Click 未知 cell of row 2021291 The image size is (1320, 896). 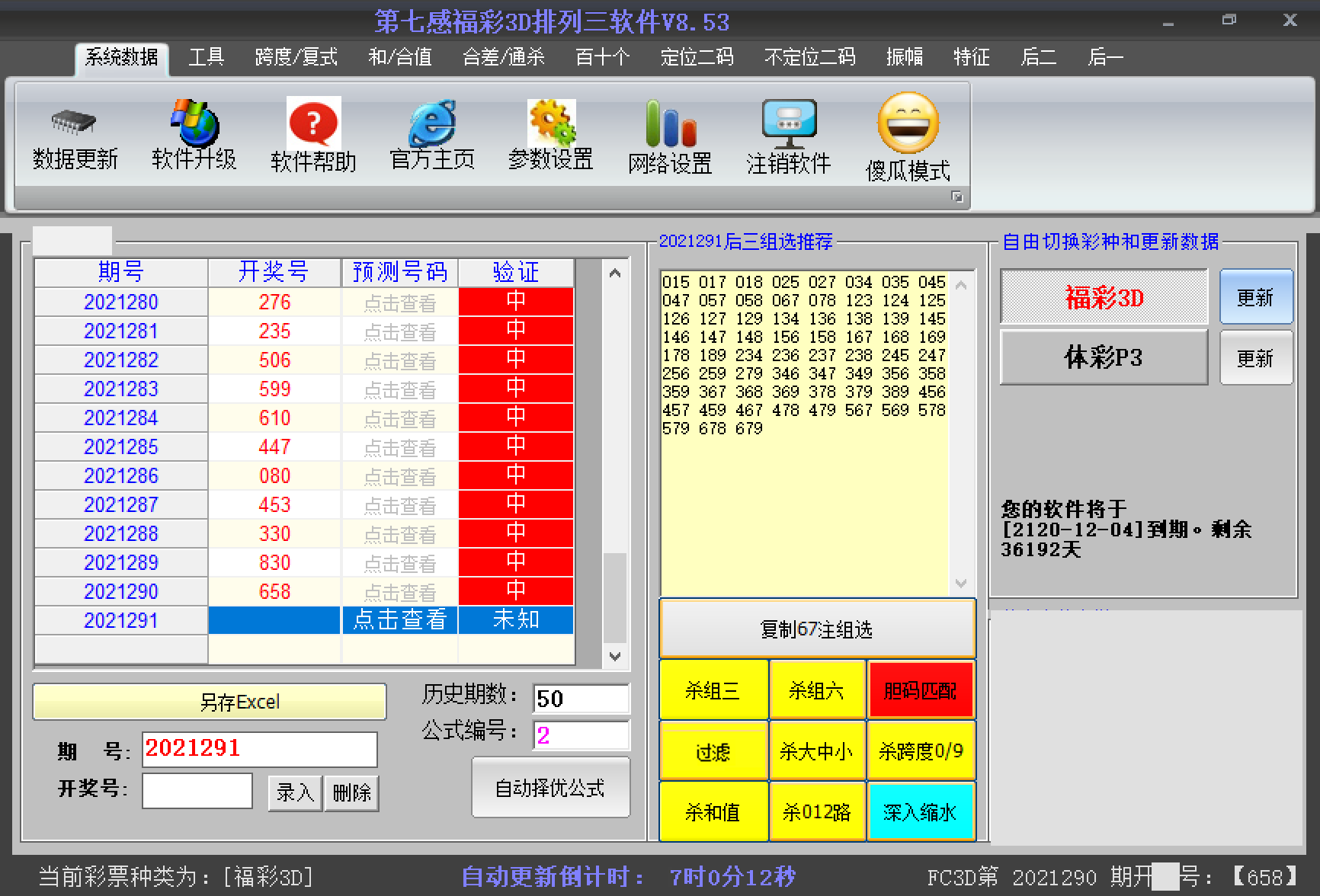click(516, 620)
